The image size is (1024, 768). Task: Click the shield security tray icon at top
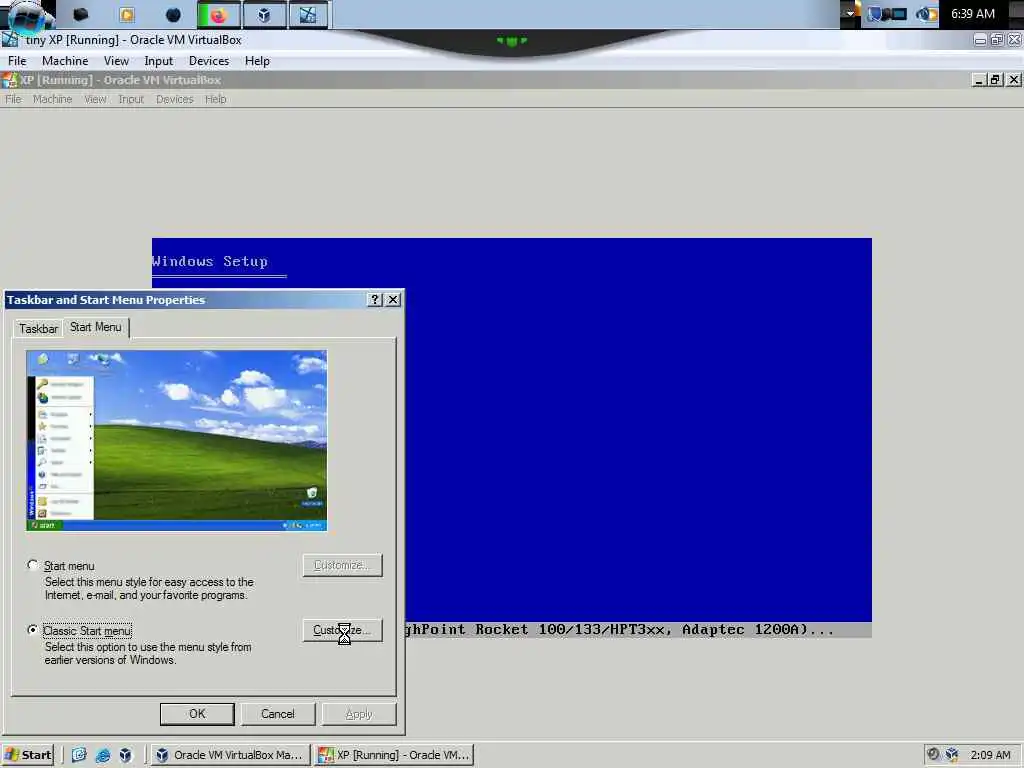(x=875, y=14)
